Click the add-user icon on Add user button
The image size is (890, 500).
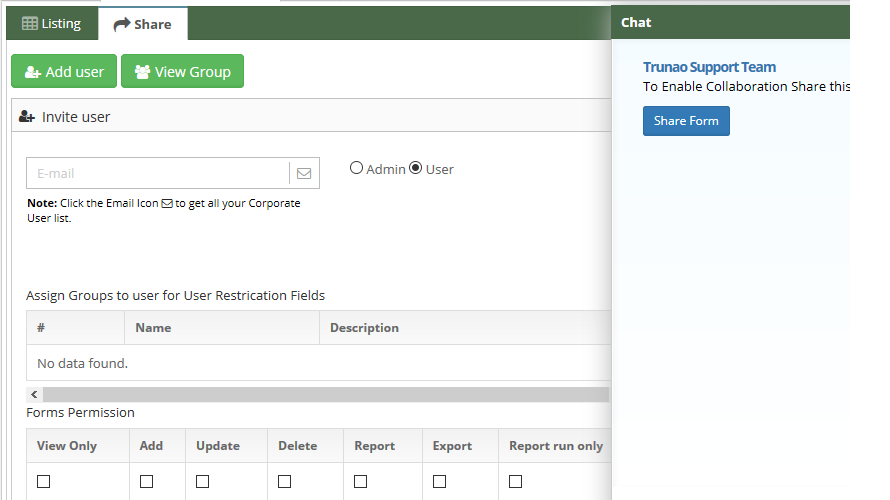[x=32, y=72]
